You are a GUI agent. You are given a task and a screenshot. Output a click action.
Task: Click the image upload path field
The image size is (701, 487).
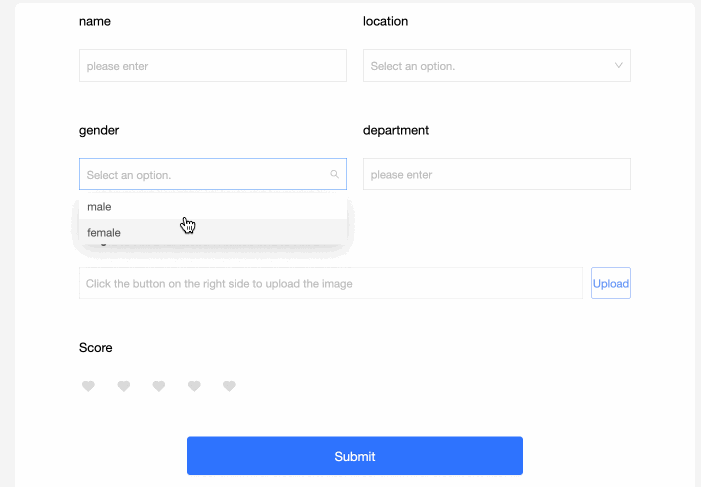pyautogui.click(x=330, y=283)
